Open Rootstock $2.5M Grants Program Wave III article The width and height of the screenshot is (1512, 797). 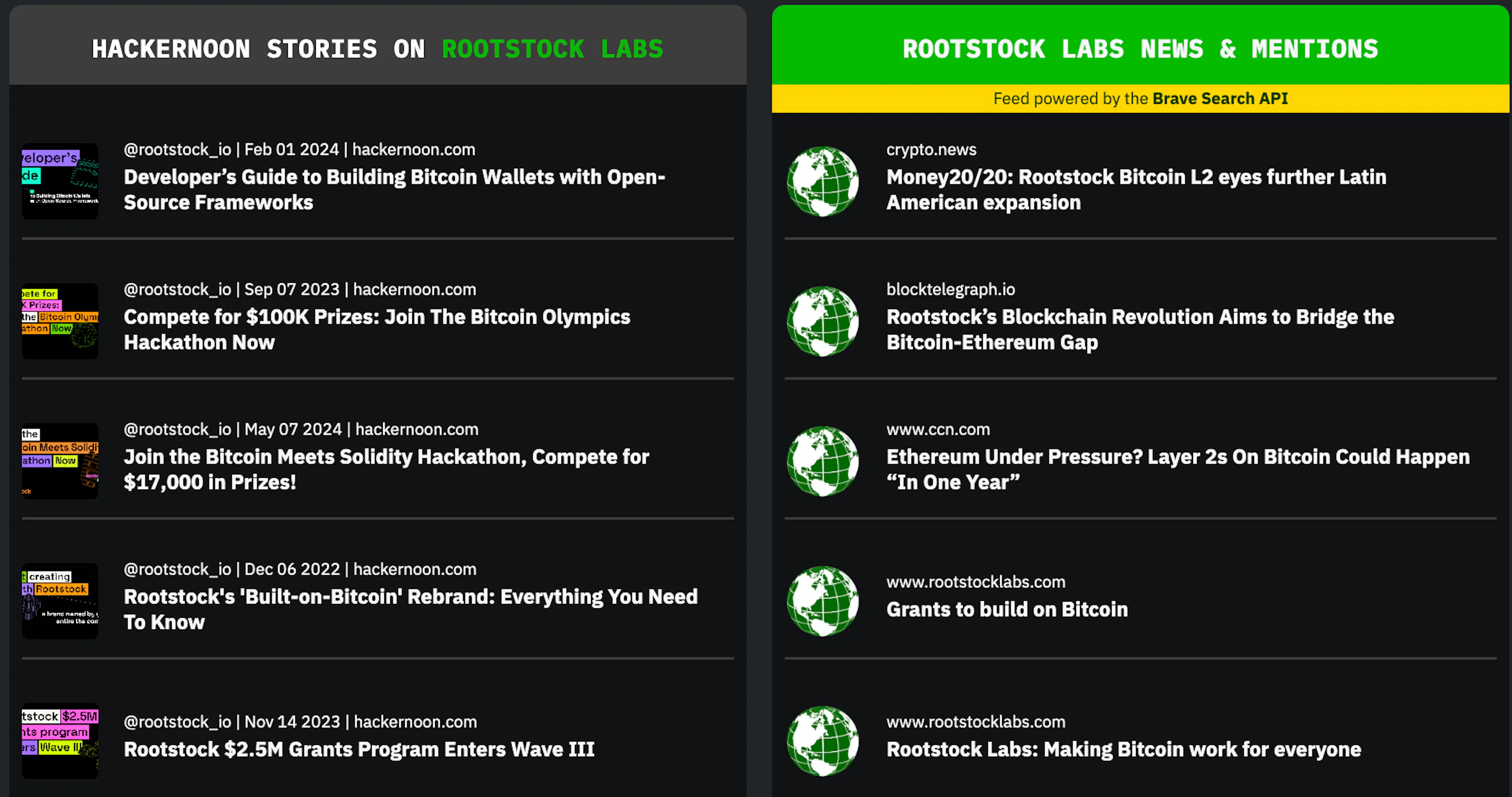tap(359, 749)
